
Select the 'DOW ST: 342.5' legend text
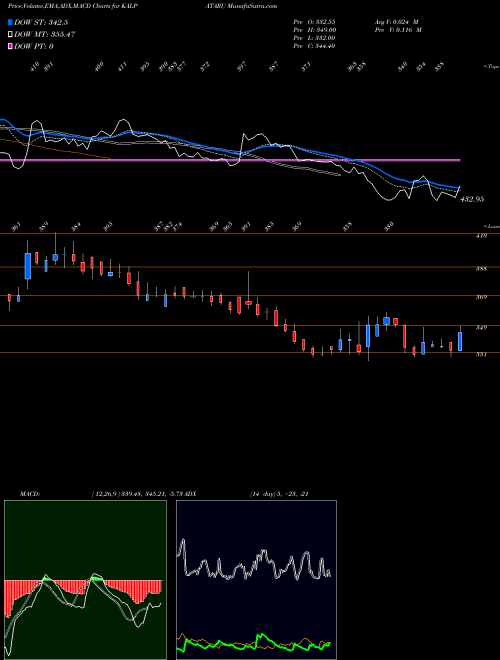click(41, 22)
